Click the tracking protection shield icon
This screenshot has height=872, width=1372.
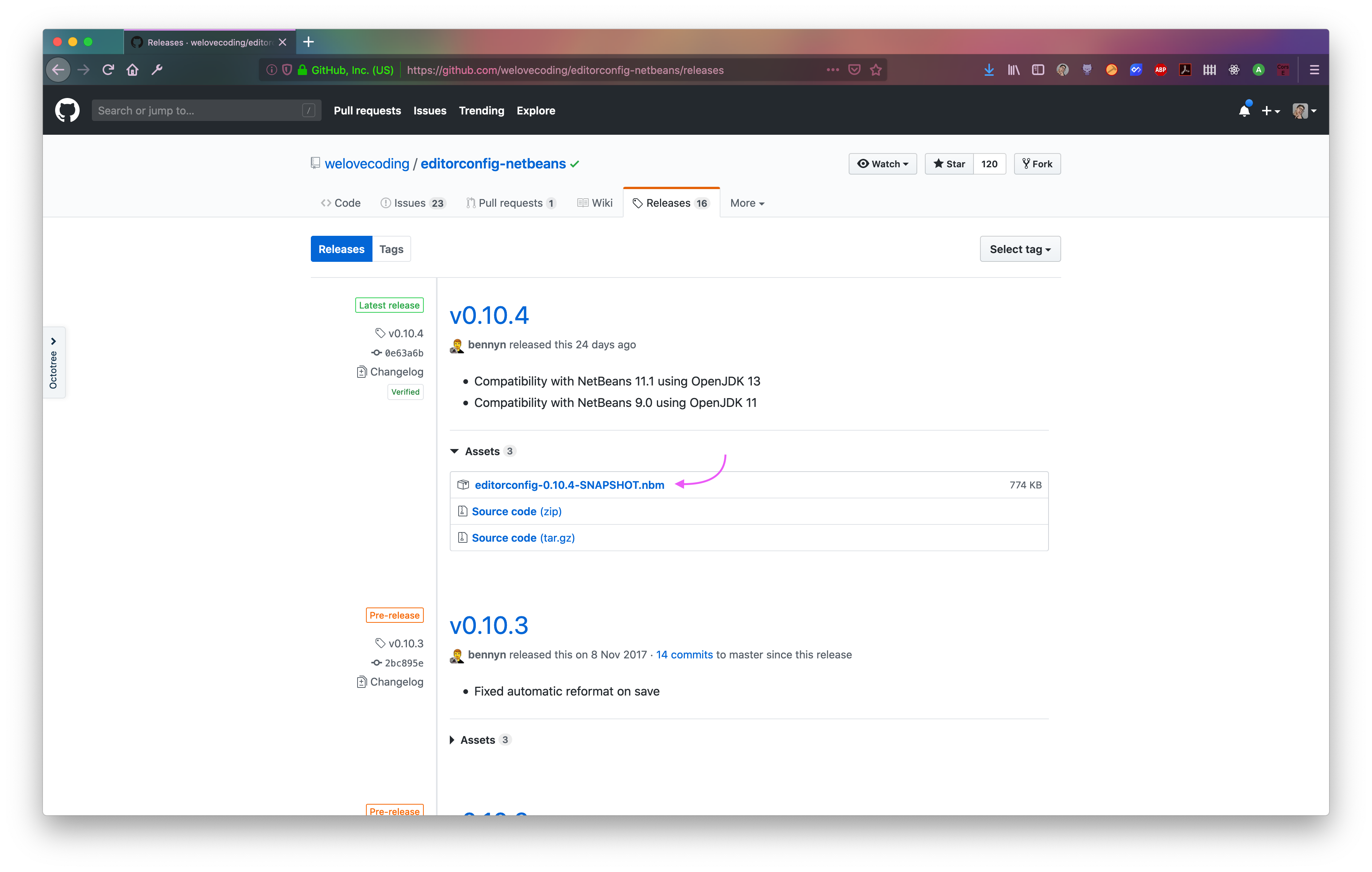287,70
